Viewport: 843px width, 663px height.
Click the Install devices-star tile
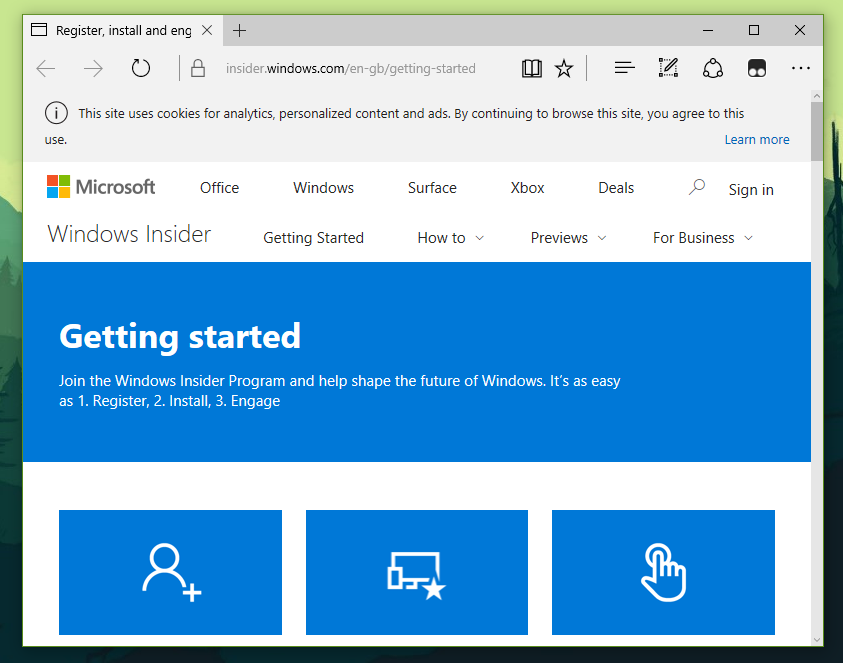pyautogui.click(x=417, y=572)
